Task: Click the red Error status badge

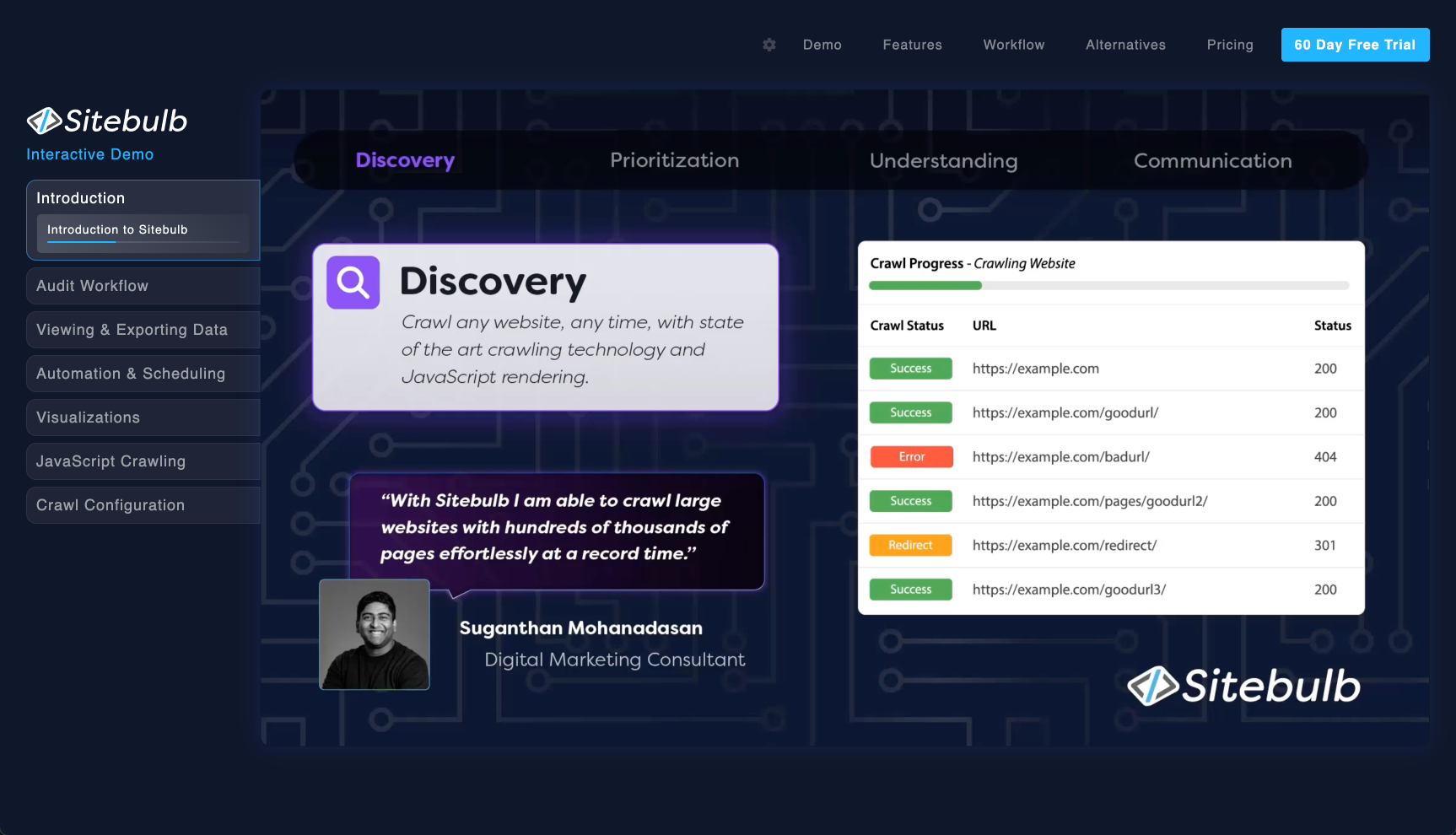Action: 911,457
